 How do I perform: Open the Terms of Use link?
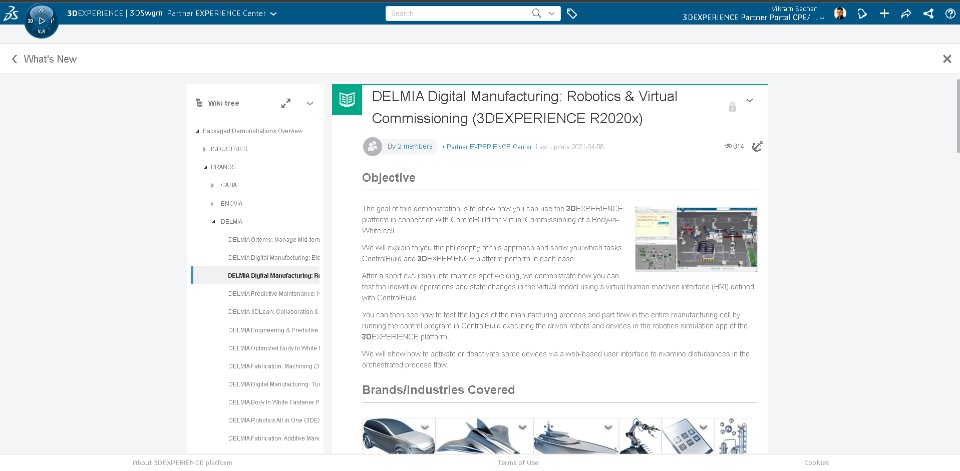(x=518, y=462)
